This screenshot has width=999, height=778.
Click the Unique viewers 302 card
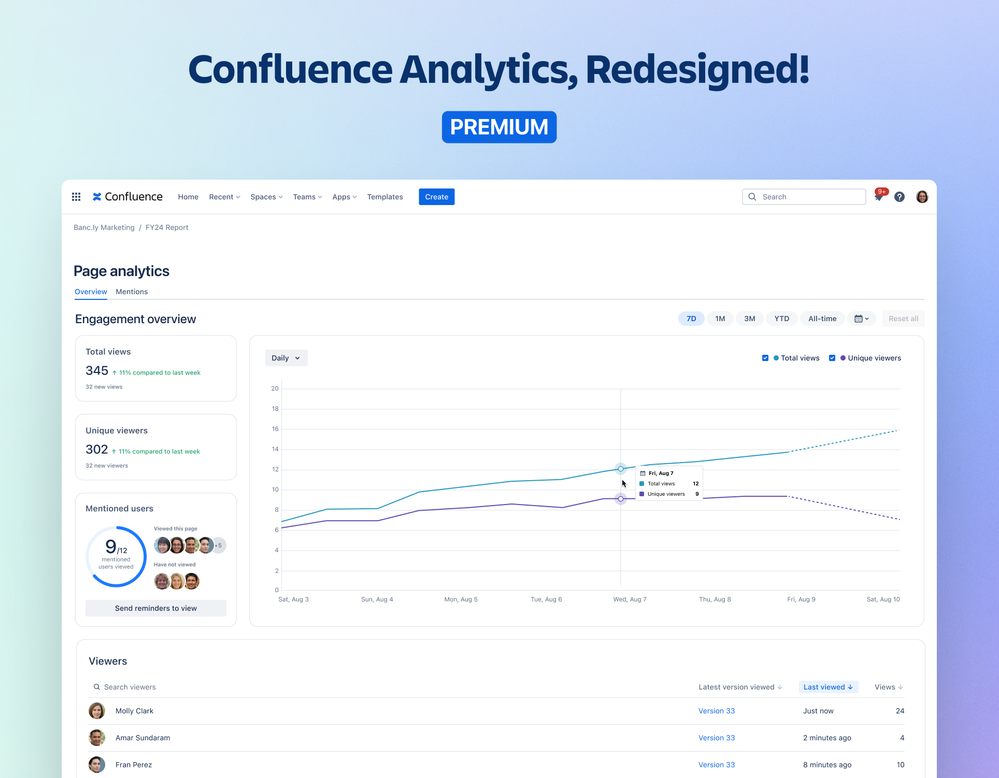click(x=156, y=447)
